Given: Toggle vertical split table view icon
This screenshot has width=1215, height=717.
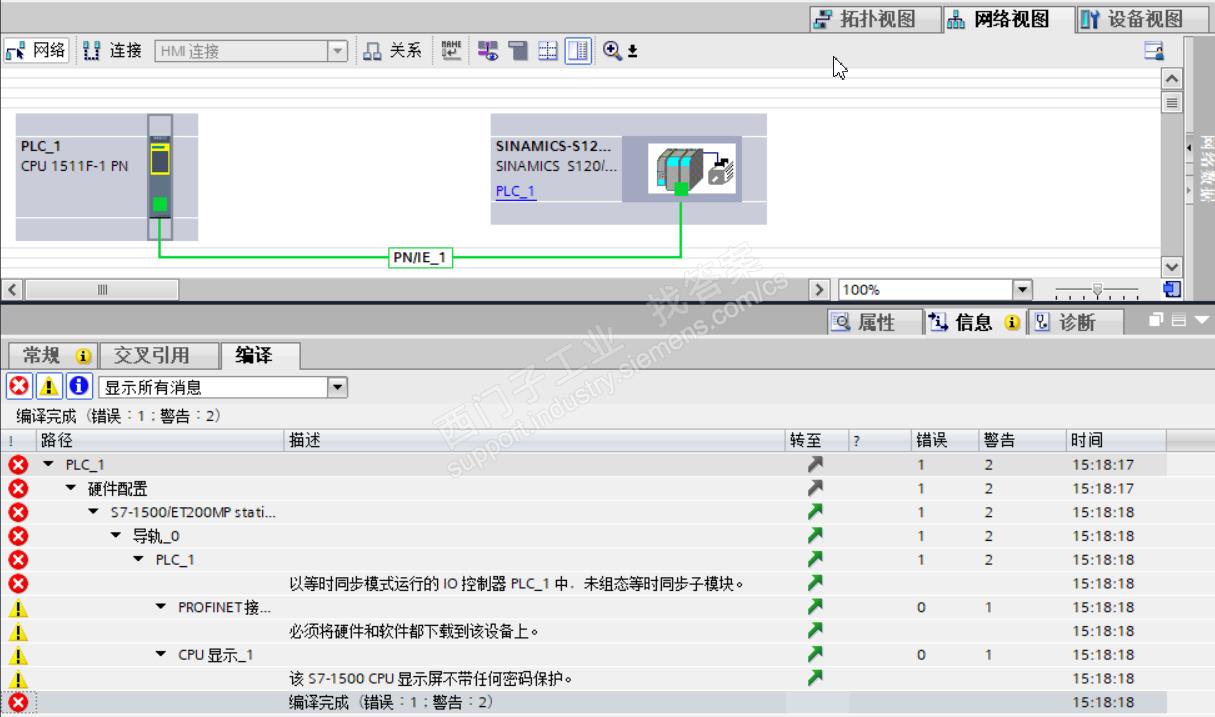Looking at the screenshot, I should pos(578,50).
